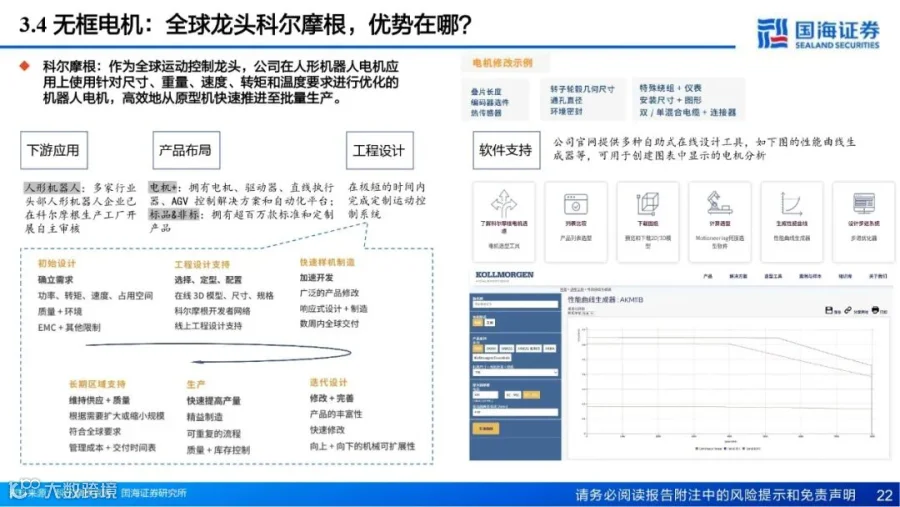Click the floppy disk save icon
Screen dimensions: 900x507
point(828,310)
